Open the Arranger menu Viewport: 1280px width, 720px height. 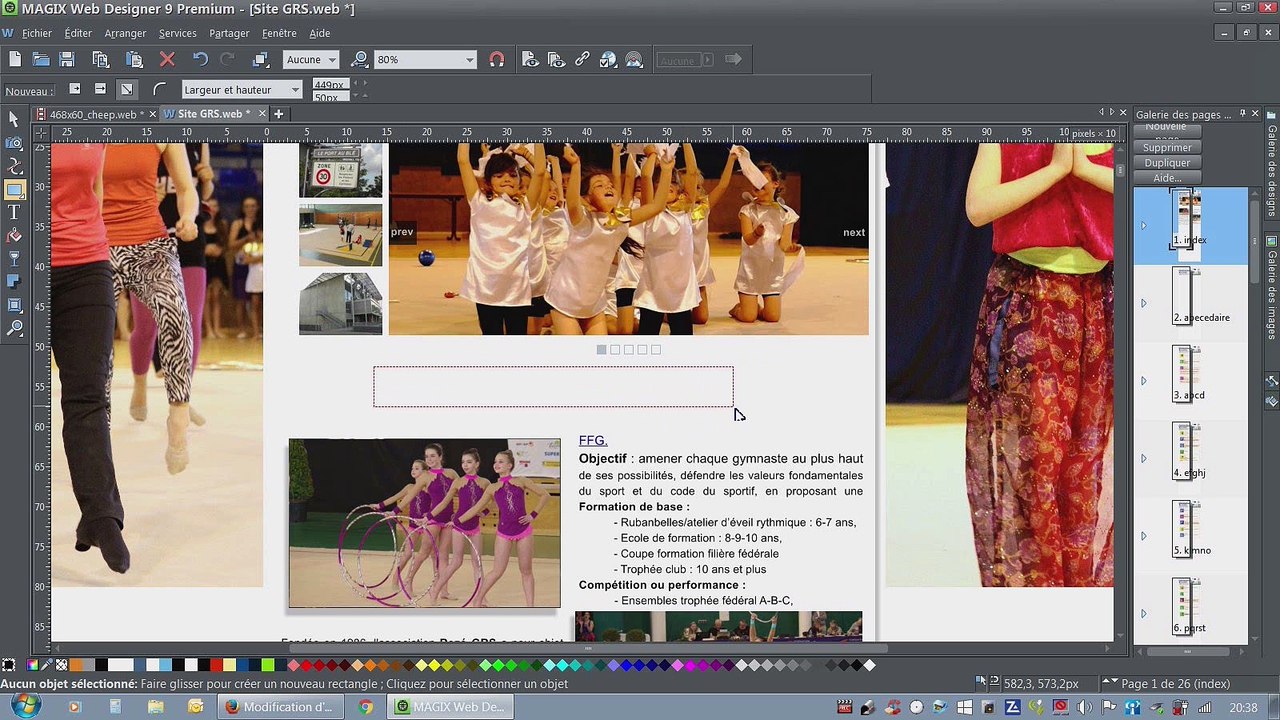tap(126, 33)
